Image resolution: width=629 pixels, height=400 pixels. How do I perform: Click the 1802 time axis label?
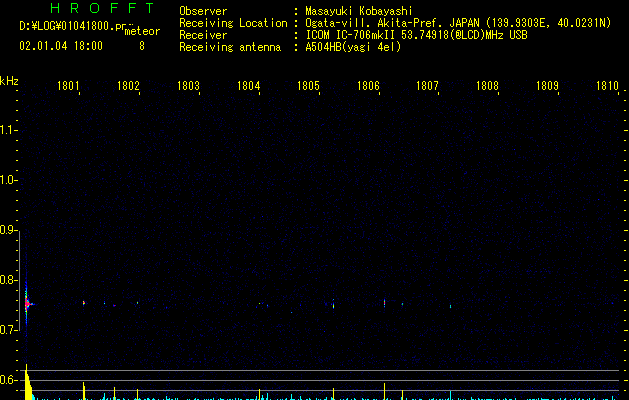coord(128,86)
